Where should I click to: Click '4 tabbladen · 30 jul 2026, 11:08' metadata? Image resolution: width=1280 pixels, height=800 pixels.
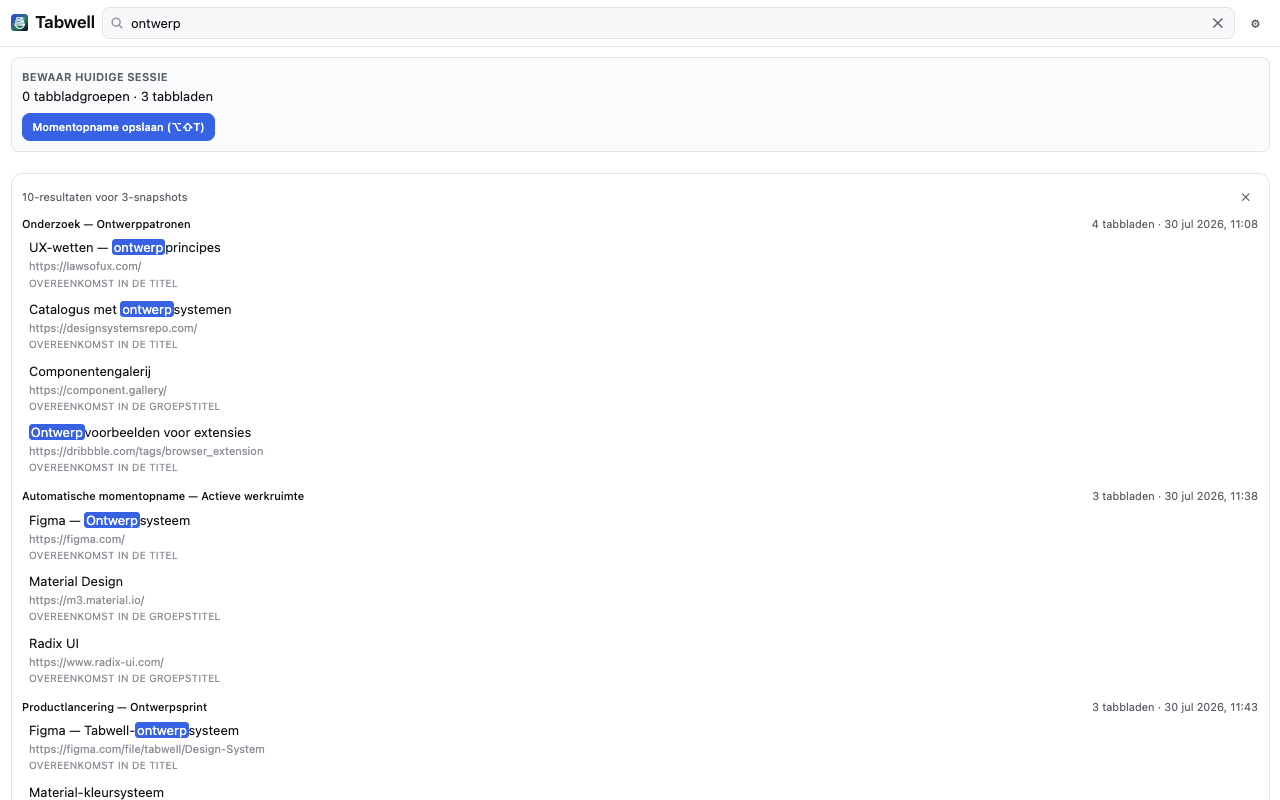tap(1175, 224)
